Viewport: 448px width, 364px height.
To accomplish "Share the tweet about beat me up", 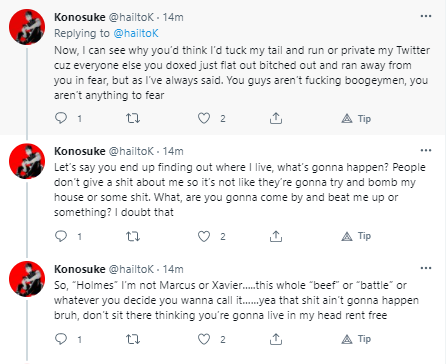I will [x=276, y=236].
